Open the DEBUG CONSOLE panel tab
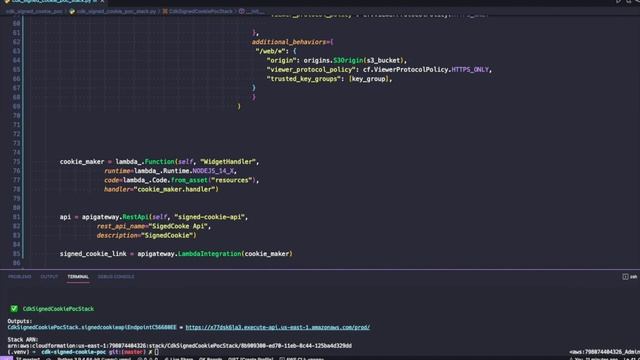The image size is (640, 360). tap(116, 277)
